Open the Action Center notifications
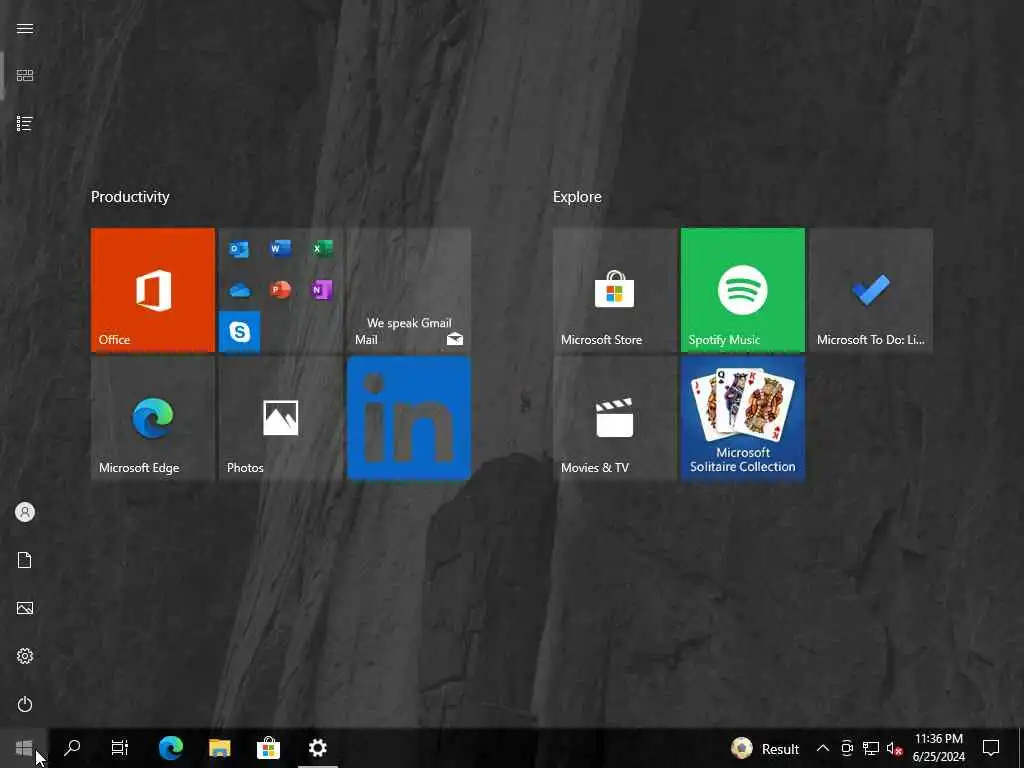This screenshot has width=1024, height=768. (x=991, y=748)
